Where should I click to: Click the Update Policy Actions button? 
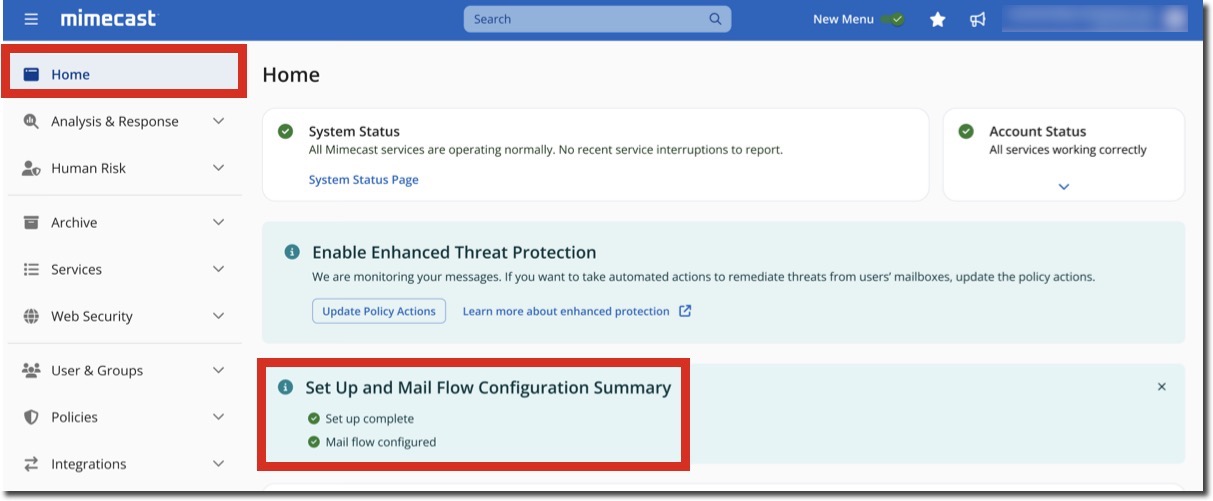coord(379,311)
